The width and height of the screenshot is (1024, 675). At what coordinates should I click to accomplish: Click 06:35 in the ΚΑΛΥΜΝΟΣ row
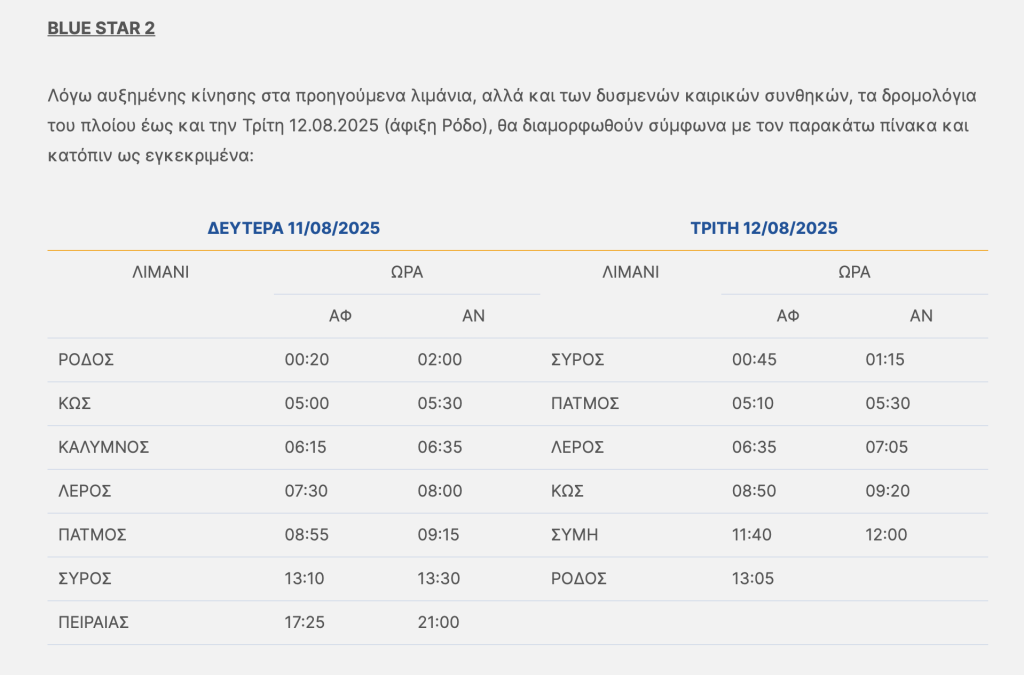coord(440,447)
